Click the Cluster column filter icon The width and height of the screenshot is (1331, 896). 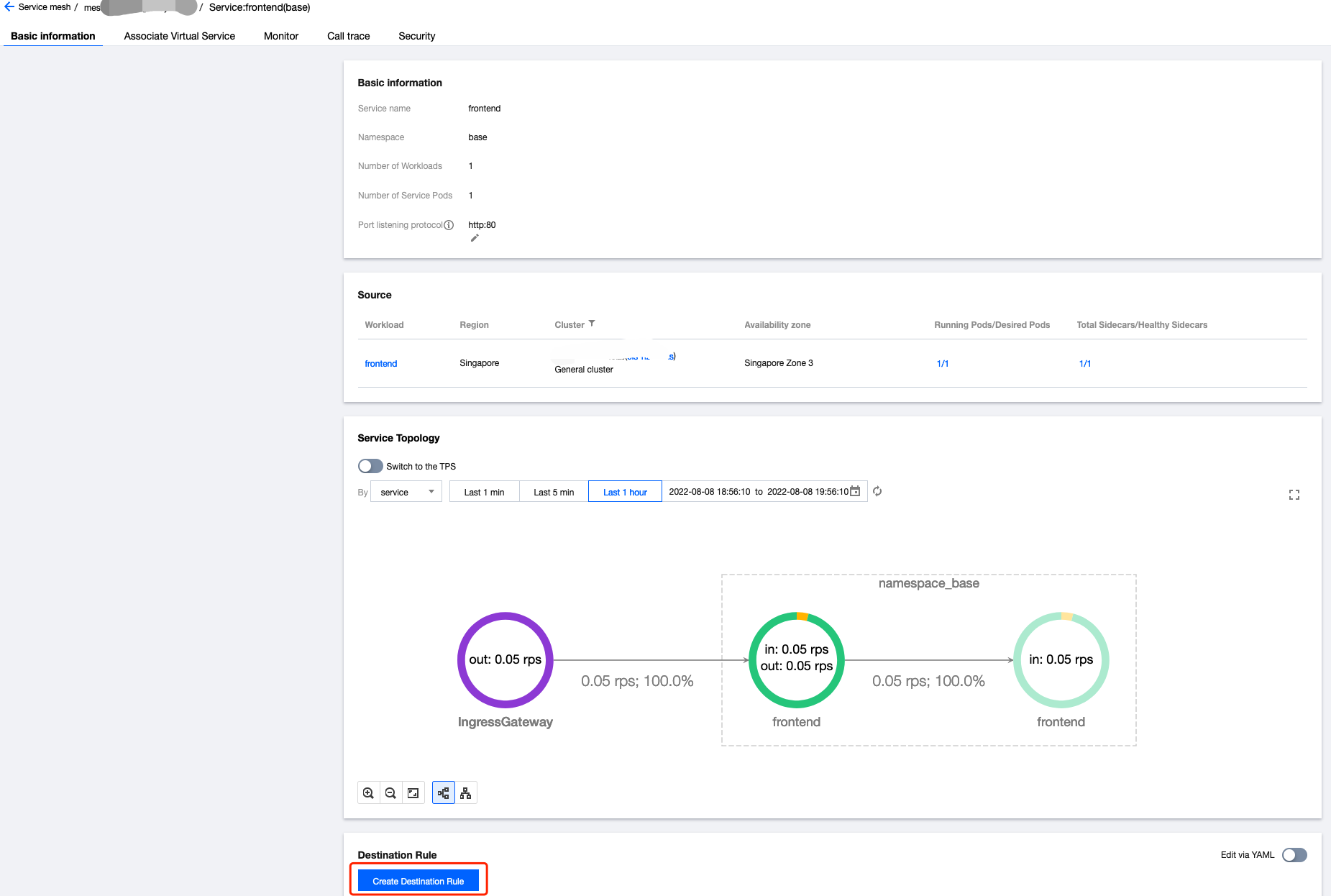point(592,324)
